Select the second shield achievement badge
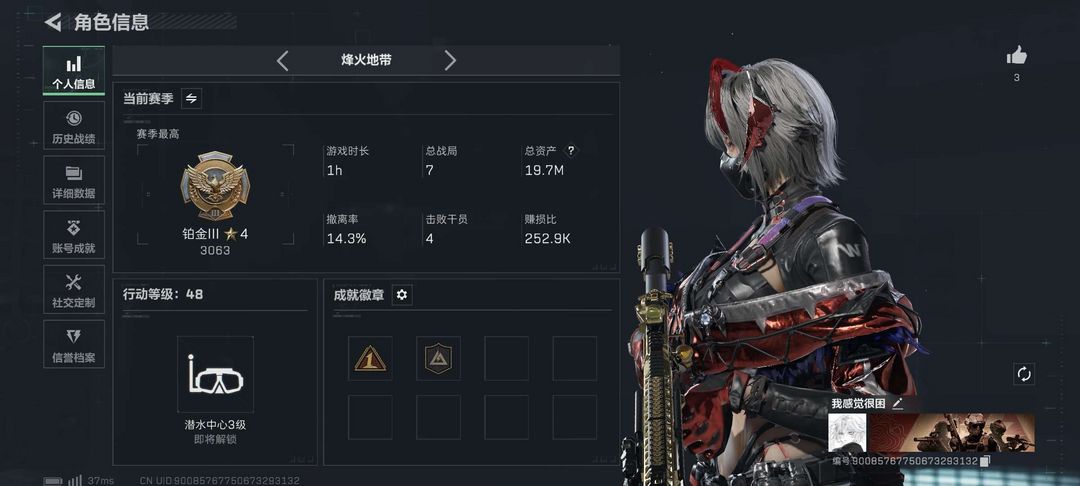This screenshot has width=1080, height=486. [x=438, y=358]
